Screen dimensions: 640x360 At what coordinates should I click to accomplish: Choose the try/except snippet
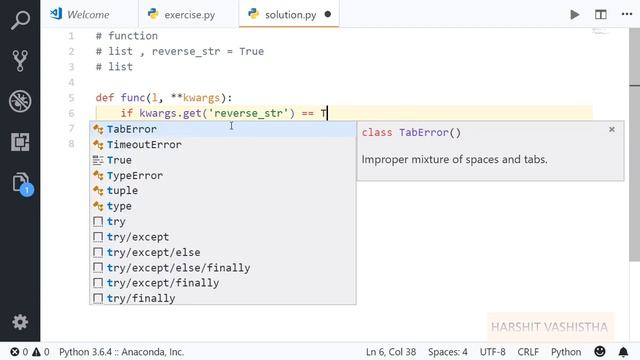223,237
